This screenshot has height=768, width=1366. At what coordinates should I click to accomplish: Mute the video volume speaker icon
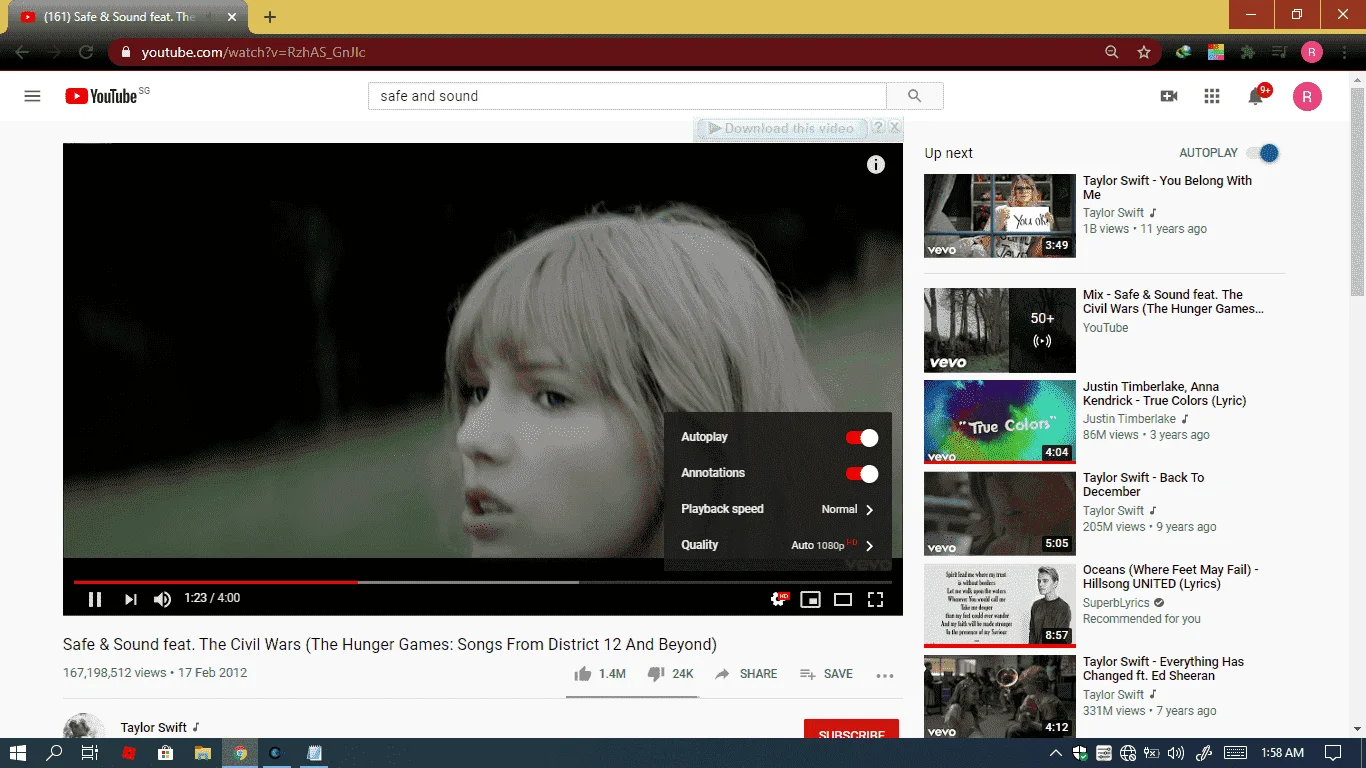coord(162,599)
